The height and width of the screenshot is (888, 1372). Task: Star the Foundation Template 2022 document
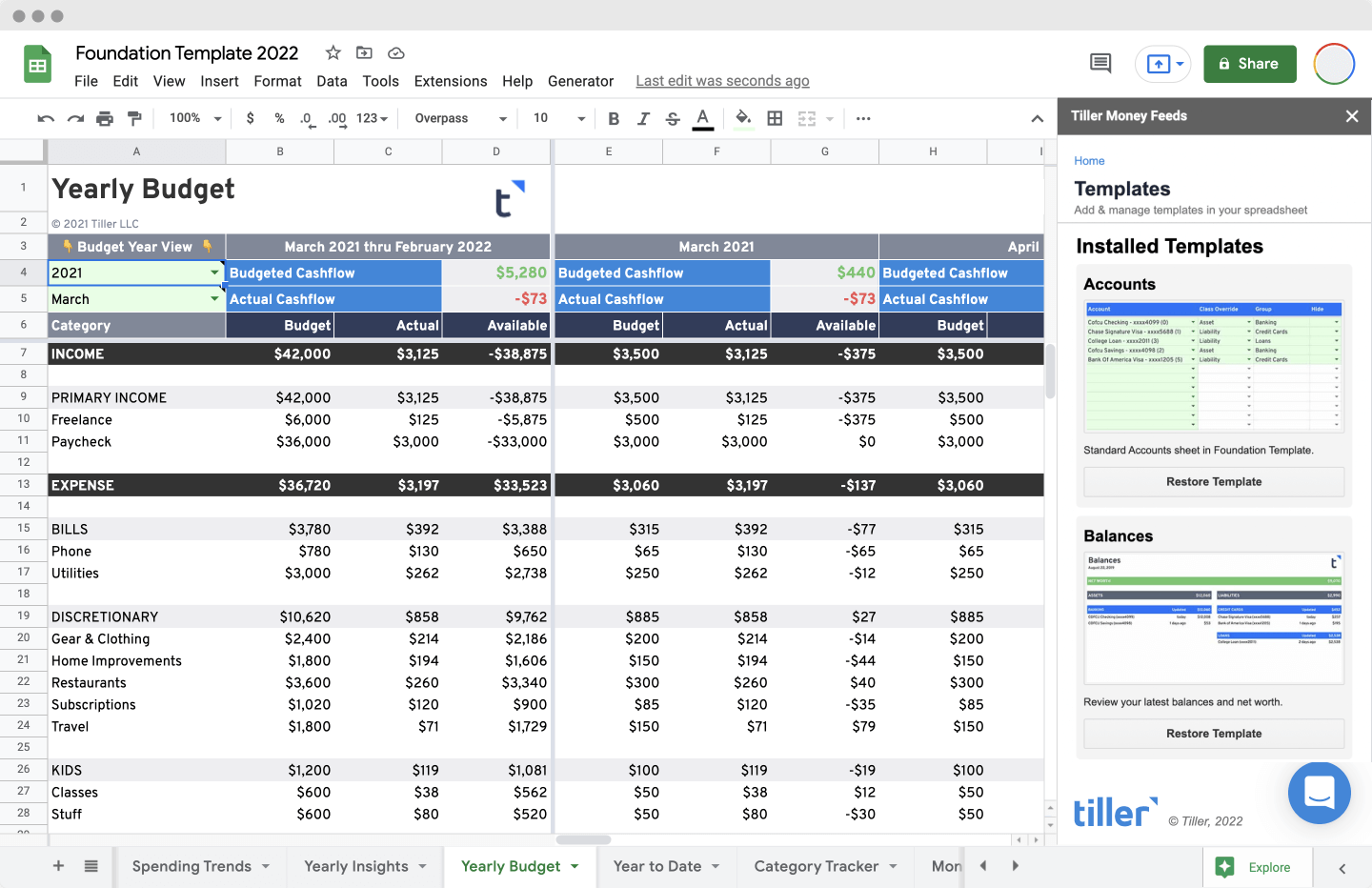[x=333, y=53]
